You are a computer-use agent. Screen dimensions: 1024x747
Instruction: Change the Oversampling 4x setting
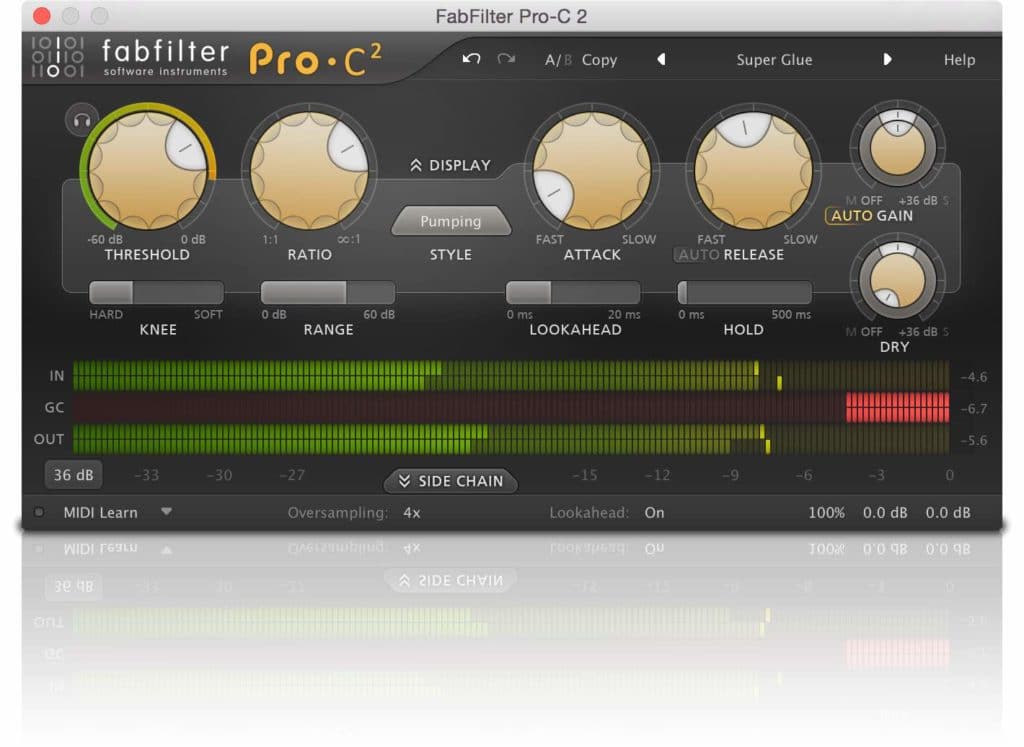412,513
